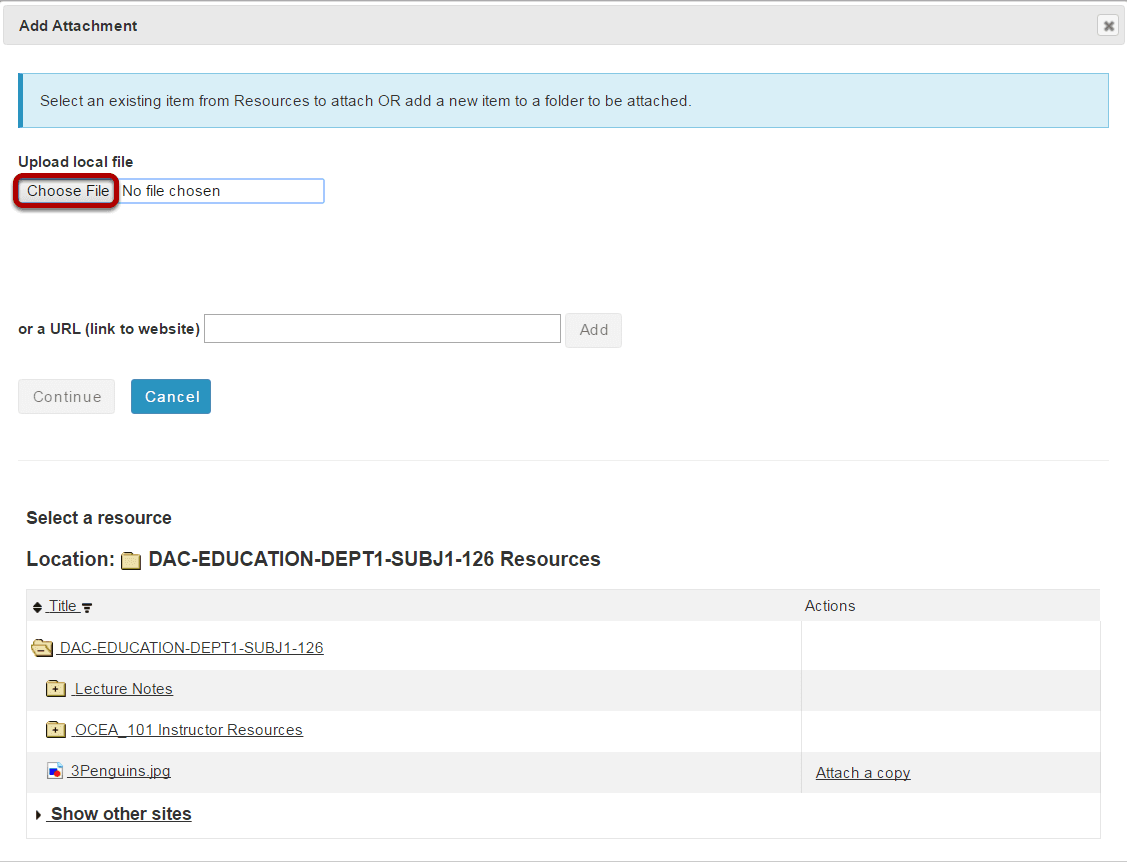
Task: Sort resources by Title column
Action: [x=63, y=606]
